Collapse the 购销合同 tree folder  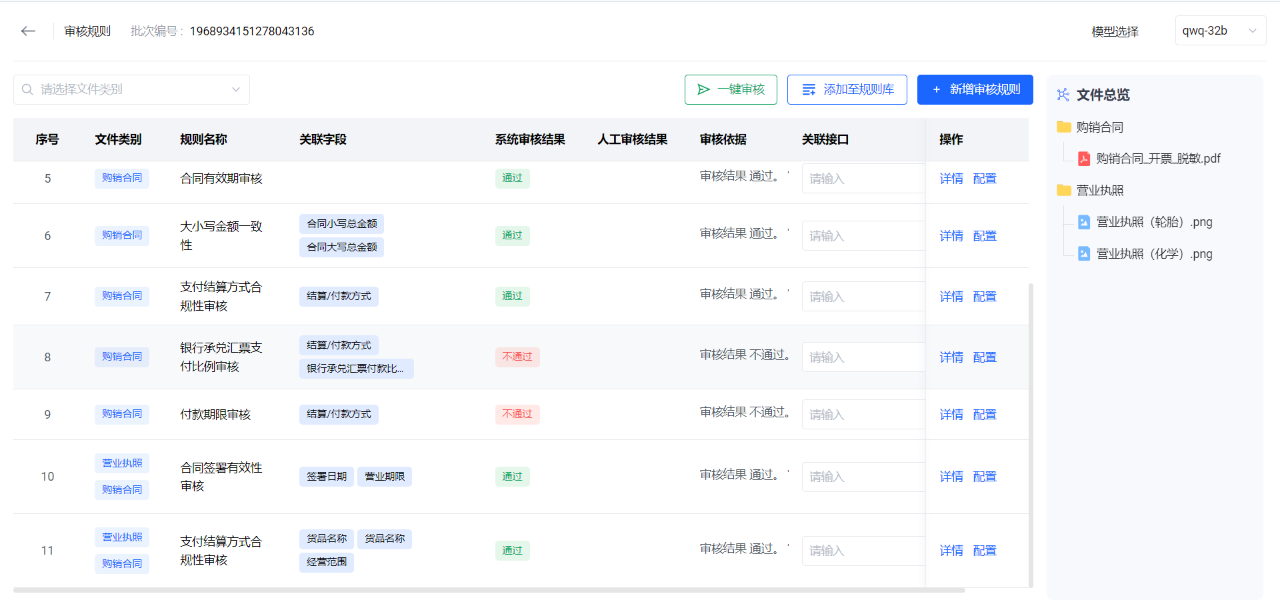click(1099, 127)
